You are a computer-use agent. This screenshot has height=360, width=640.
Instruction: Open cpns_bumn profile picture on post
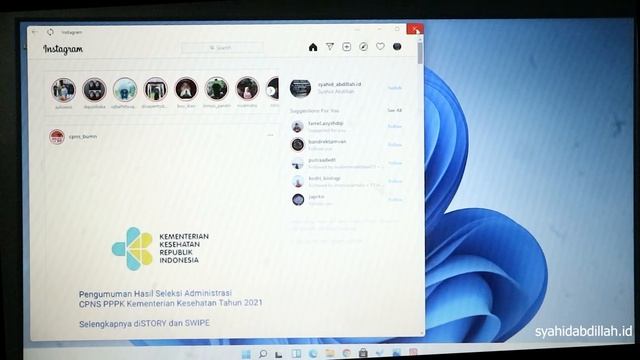click(x=57, y=137)
